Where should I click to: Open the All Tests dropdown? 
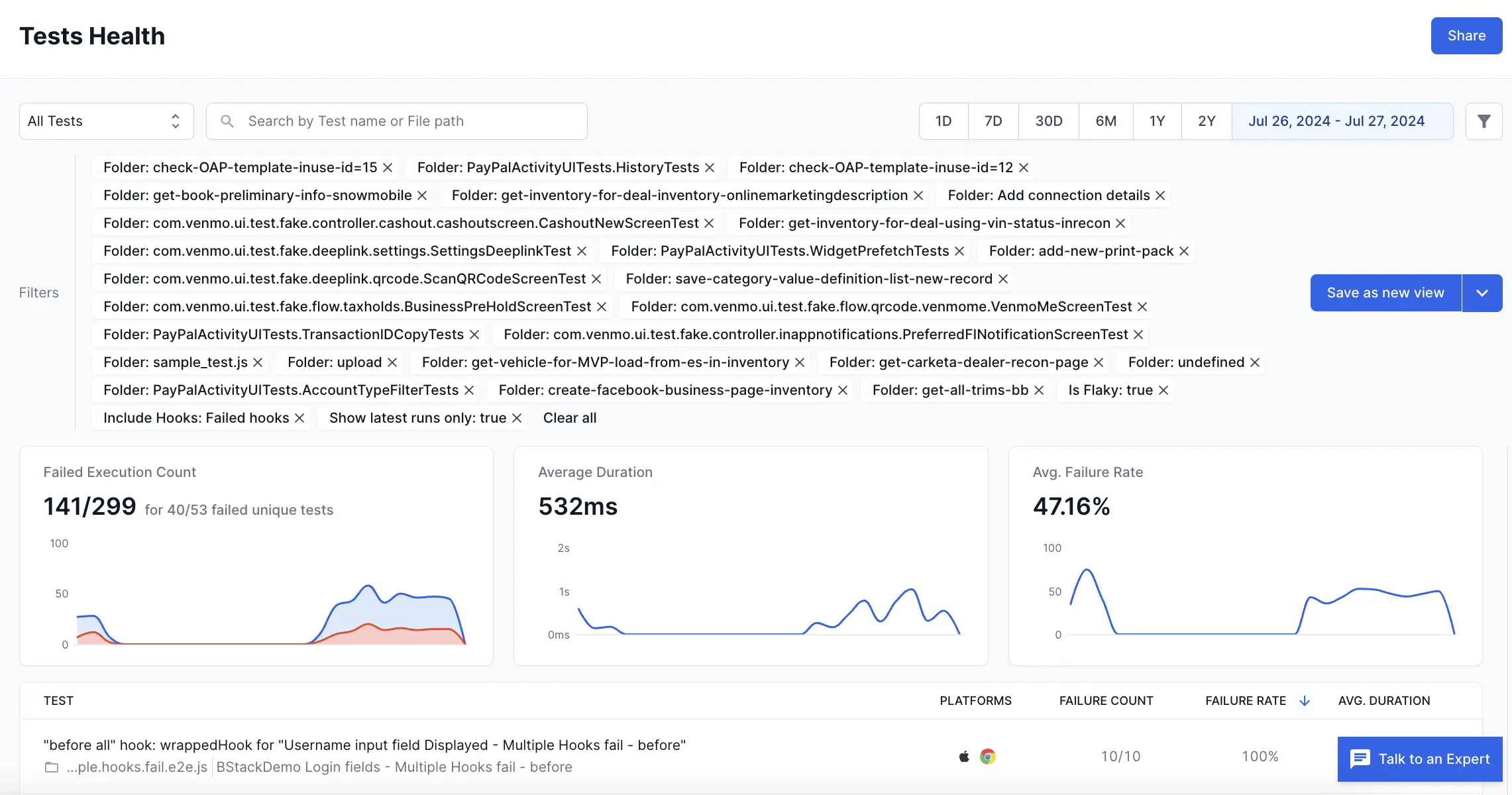point(106,121)
